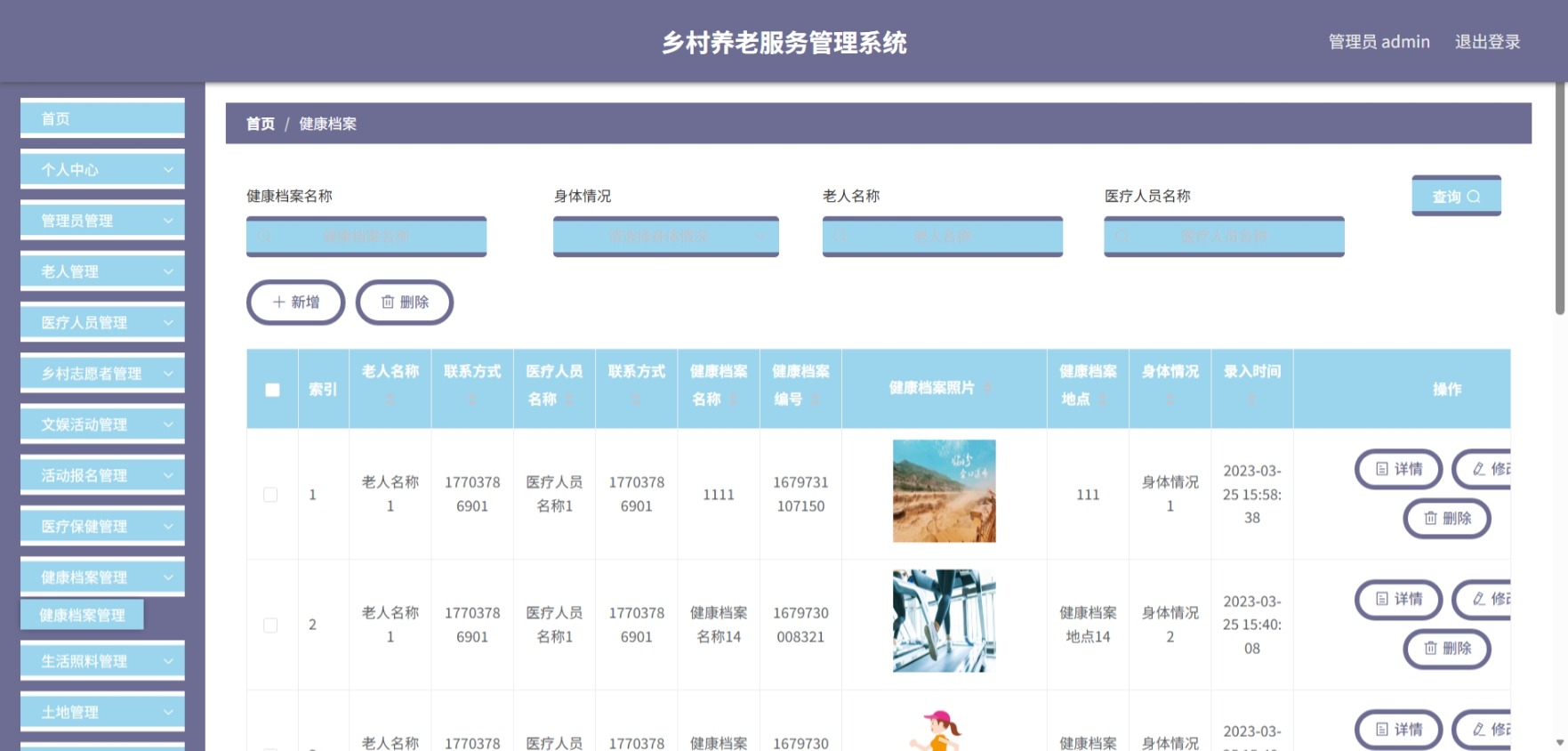
Task: Expand the 乡村志愿者管理 menu
Action: point(102,373)
